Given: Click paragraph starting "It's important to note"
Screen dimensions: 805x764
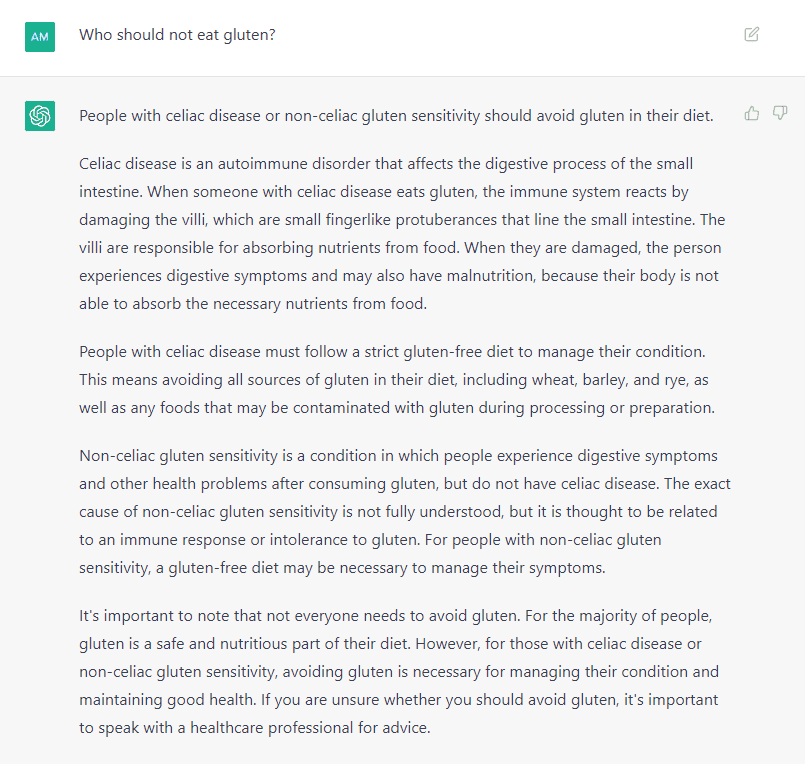Looking at the screenshot, I should (399, 672).
